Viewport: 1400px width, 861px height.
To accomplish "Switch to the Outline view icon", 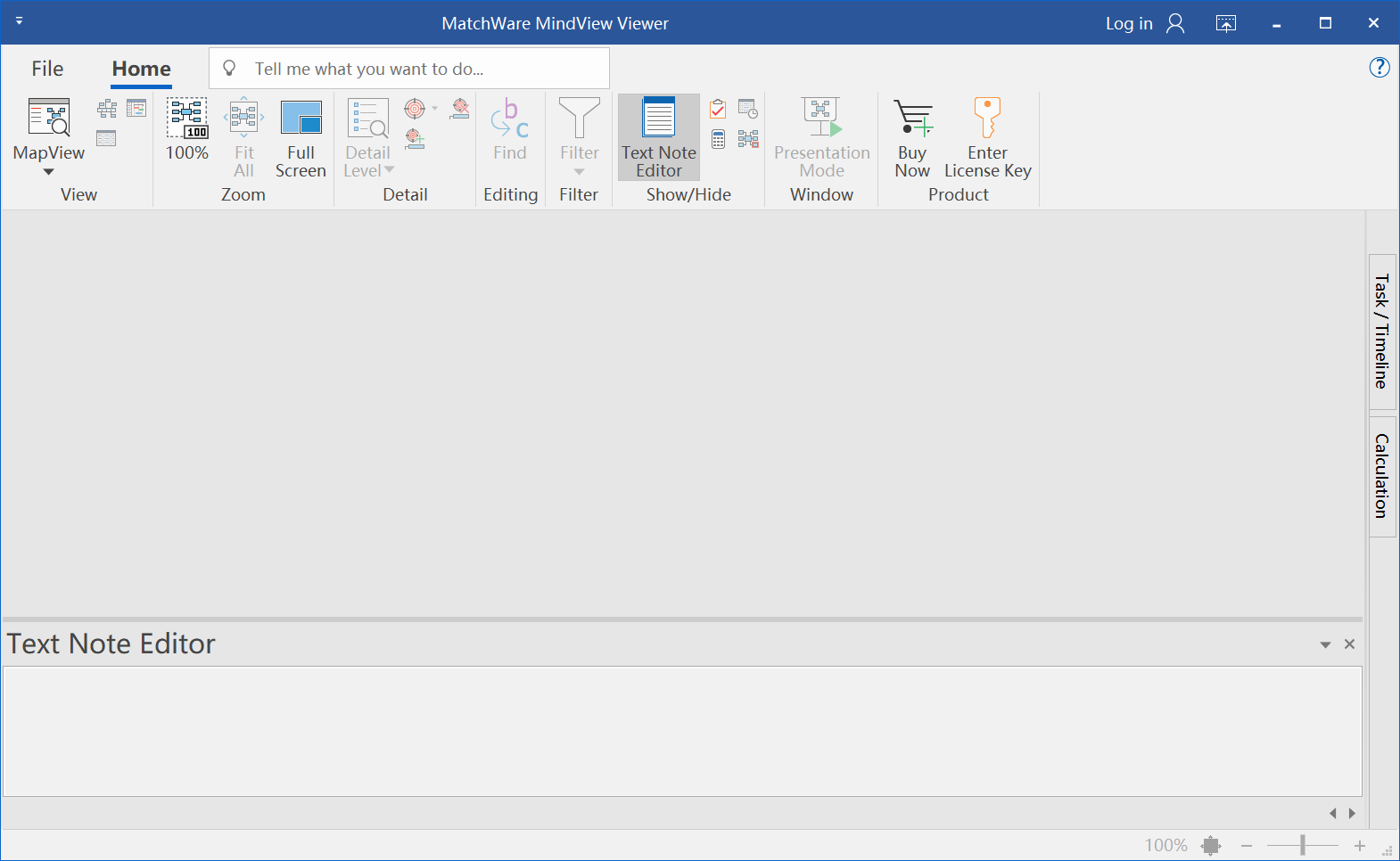I will (x=107, y=138).
